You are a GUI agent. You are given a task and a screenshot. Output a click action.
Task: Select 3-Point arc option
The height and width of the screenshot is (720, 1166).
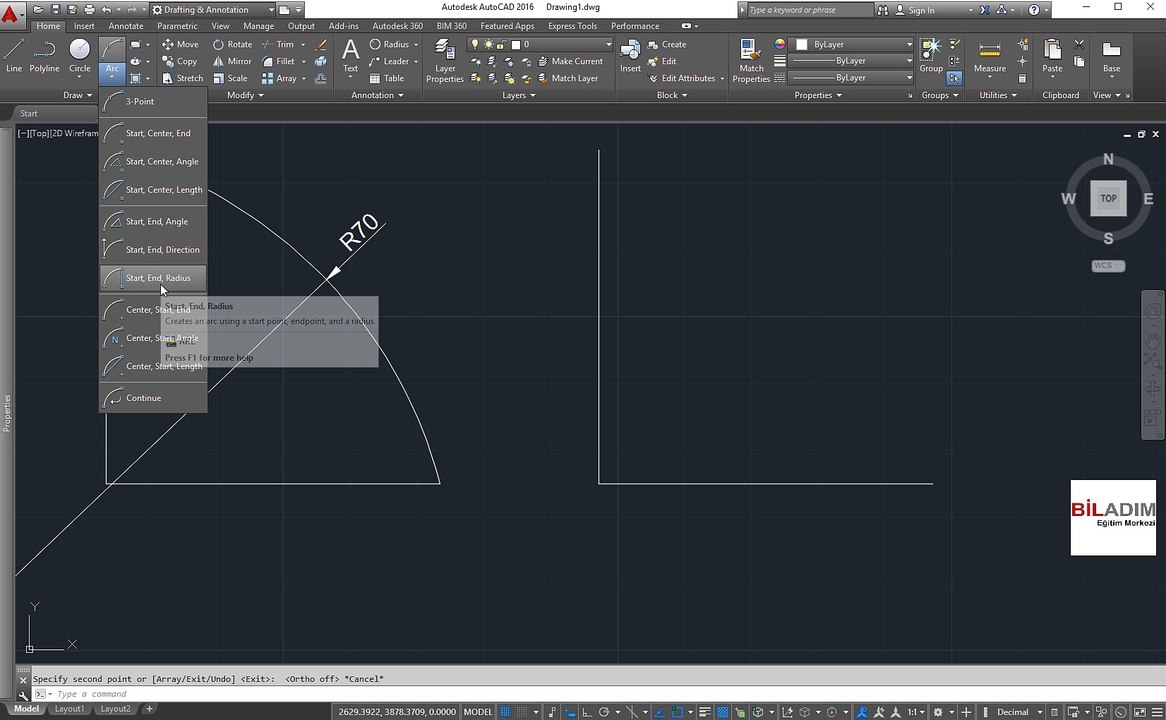point(153,101)
